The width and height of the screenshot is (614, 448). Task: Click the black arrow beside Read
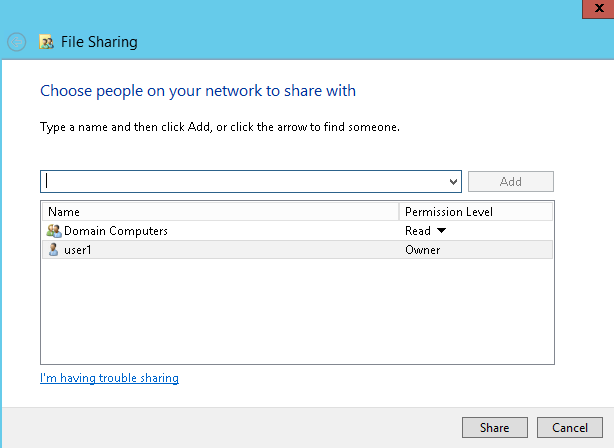coord(441,230)
